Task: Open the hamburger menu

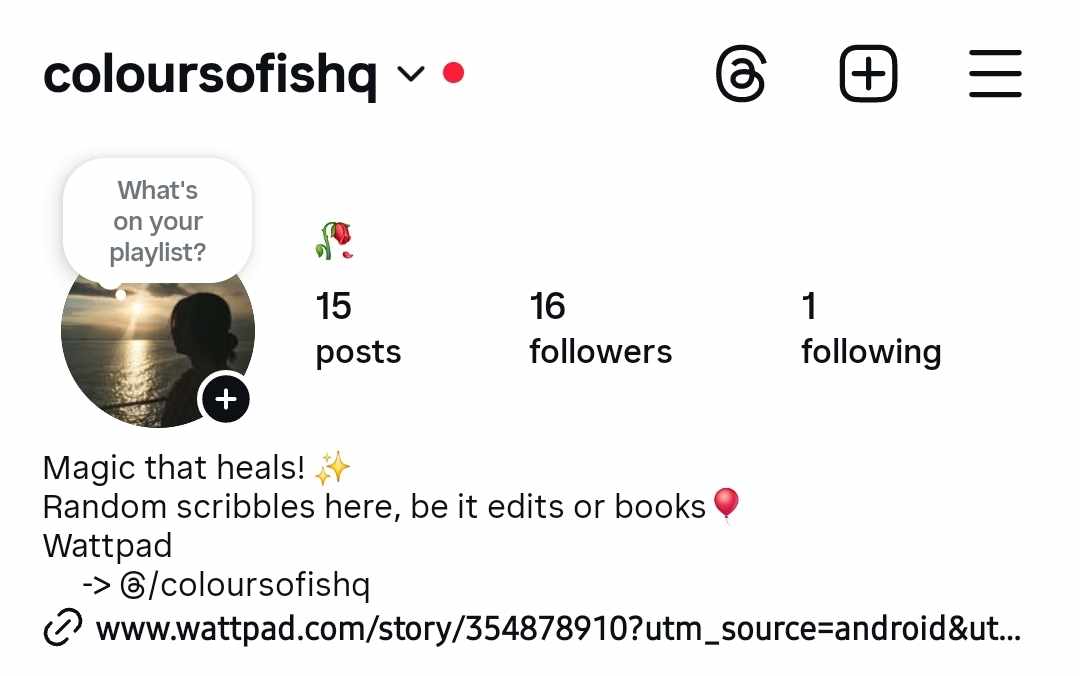Action: point(995,73)
